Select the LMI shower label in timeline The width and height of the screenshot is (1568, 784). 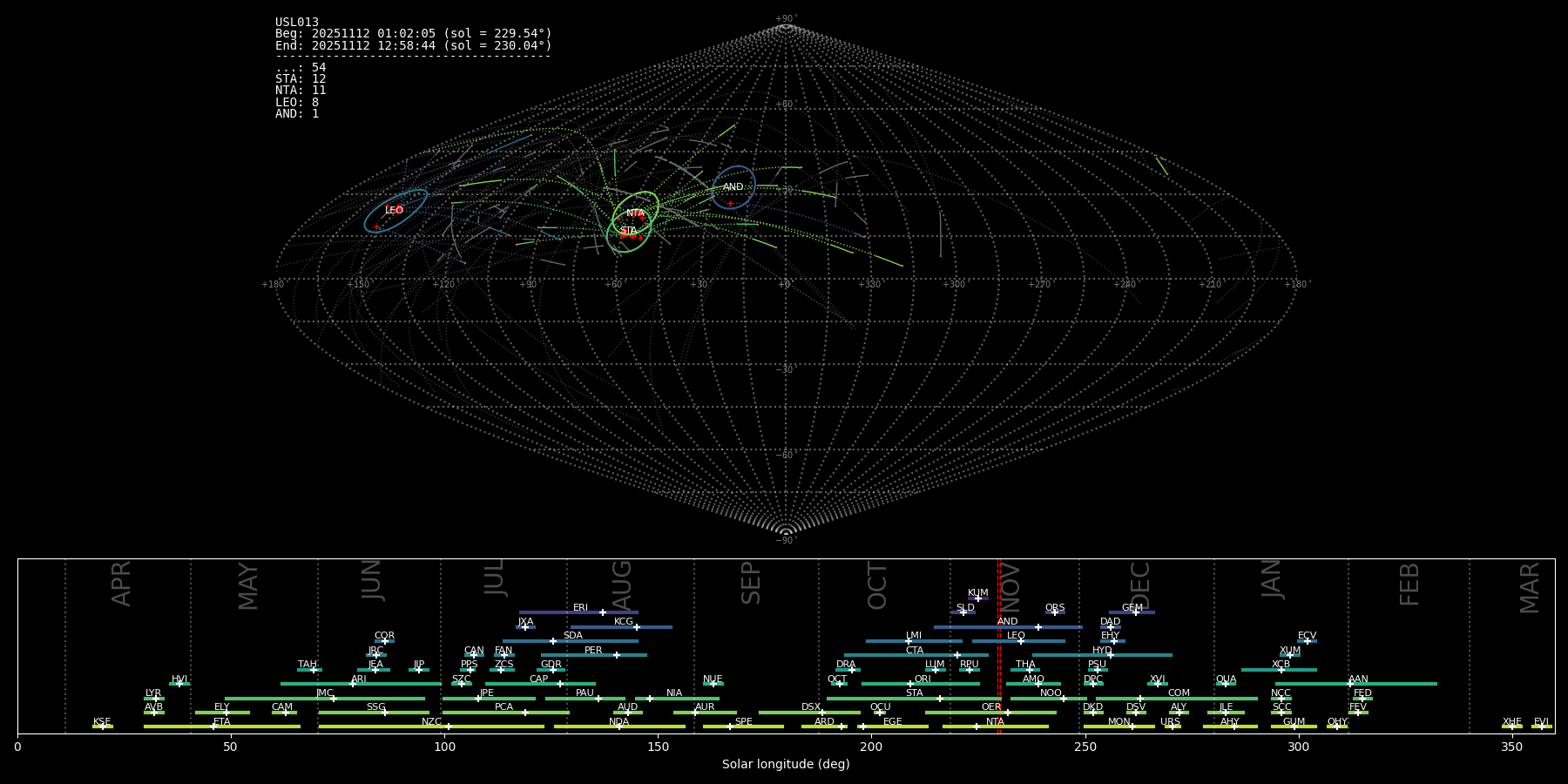coord(913,636)
